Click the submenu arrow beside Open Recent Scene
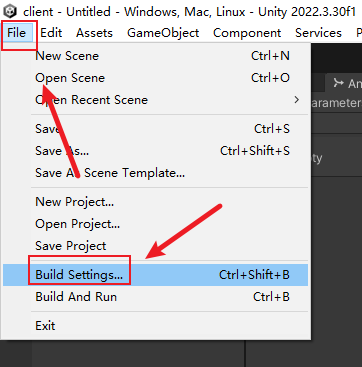362x367 pixels. 296,100
